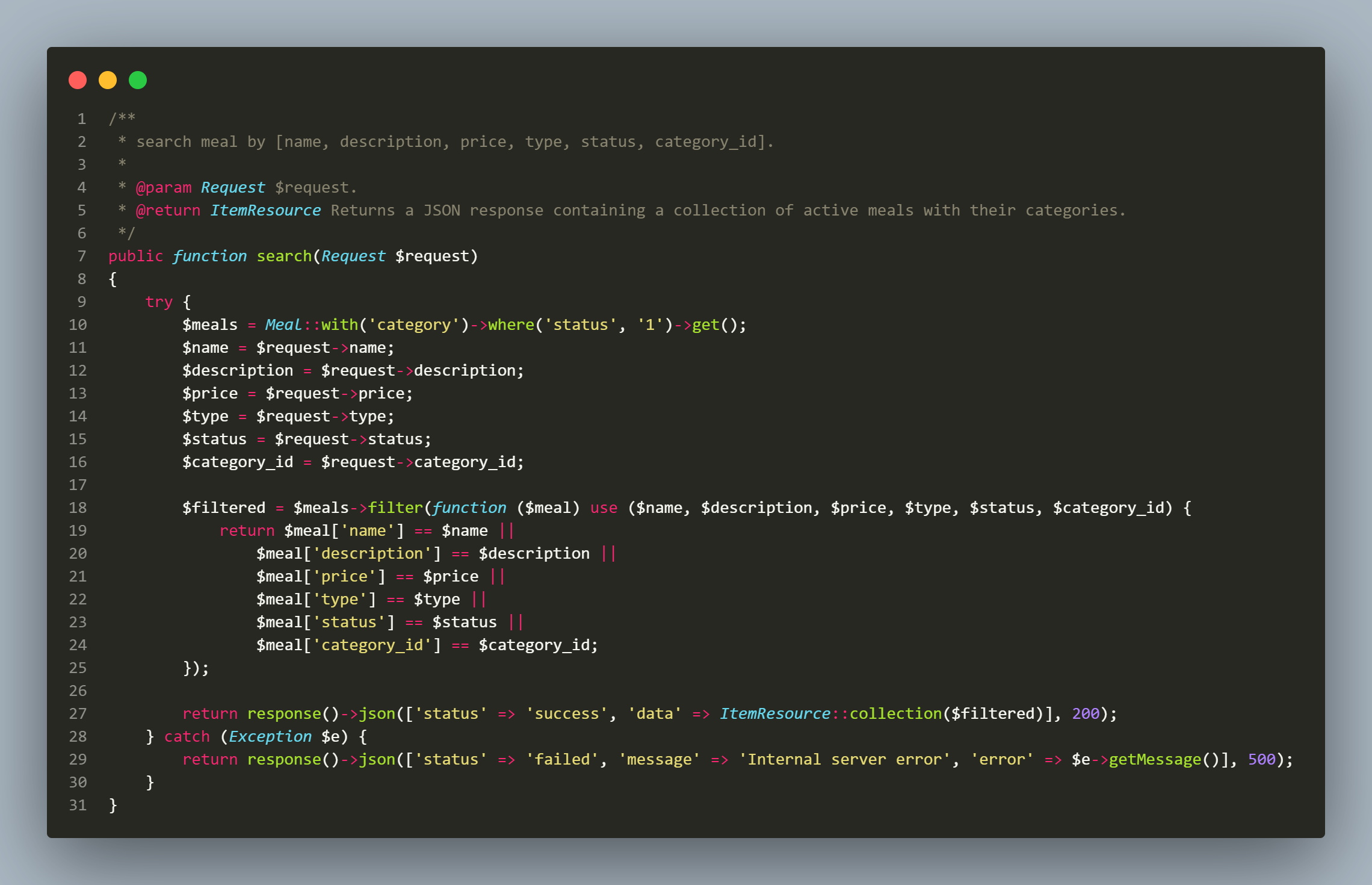Click '$category_id' variable on line 16
This screenshot has height=885, width=1372.
238,462
